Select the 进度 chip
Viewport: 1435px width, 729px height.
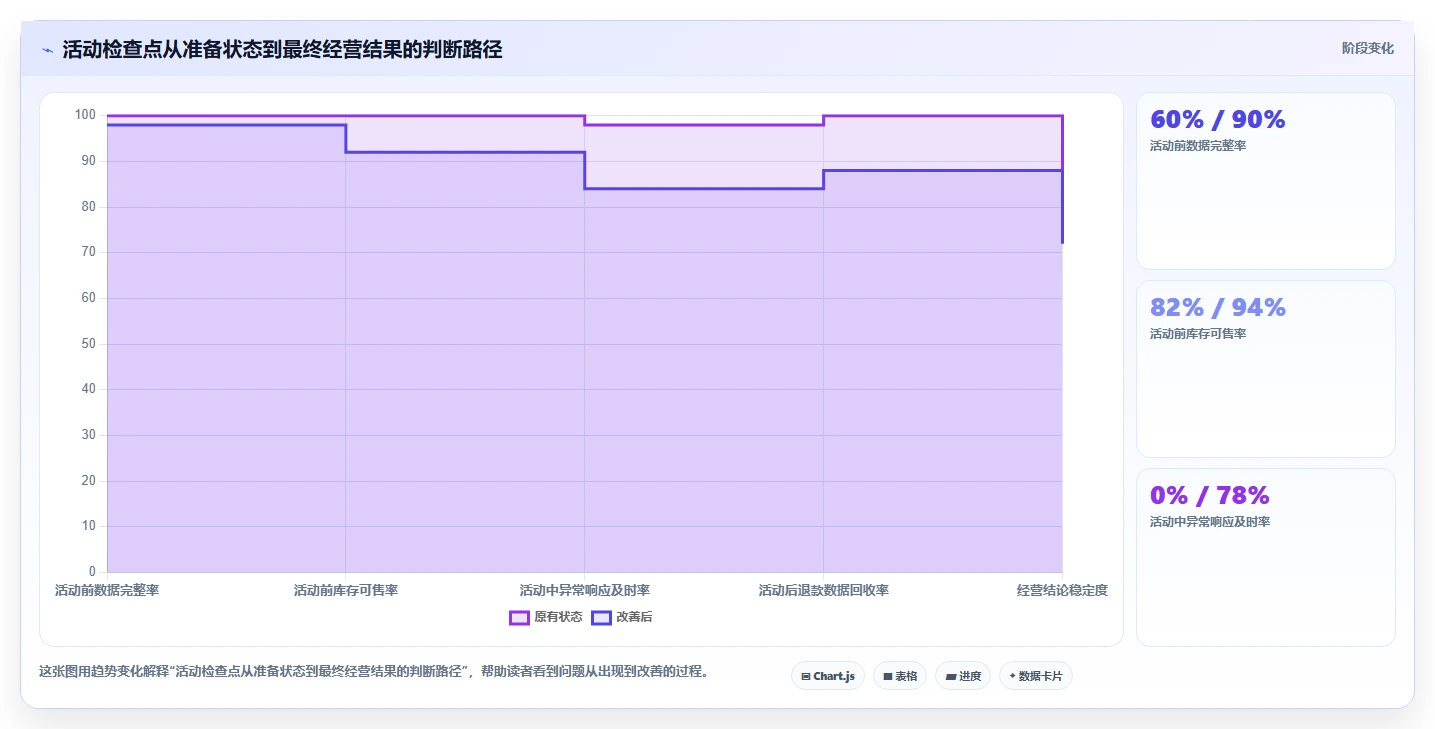pyautogui.click(x=963, y=676)
